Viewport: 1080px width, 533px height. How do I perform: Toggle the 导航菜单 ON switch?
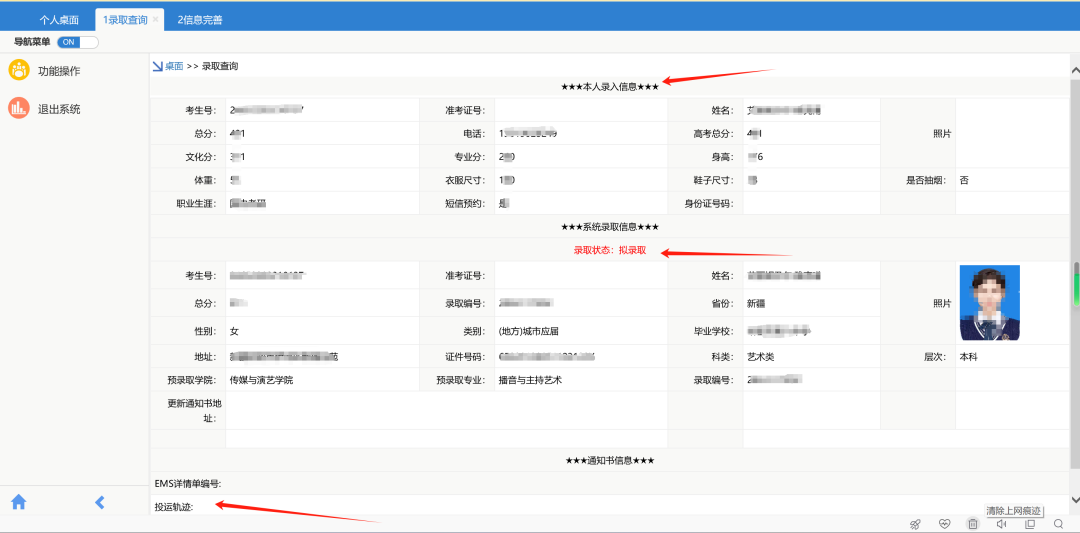pyautogui.click(x=77, y=42)
